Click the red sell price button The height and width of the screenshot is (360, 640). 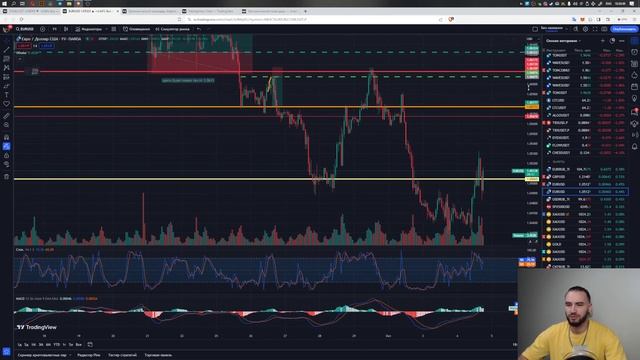pyautogui.click(x=23, y=46)
